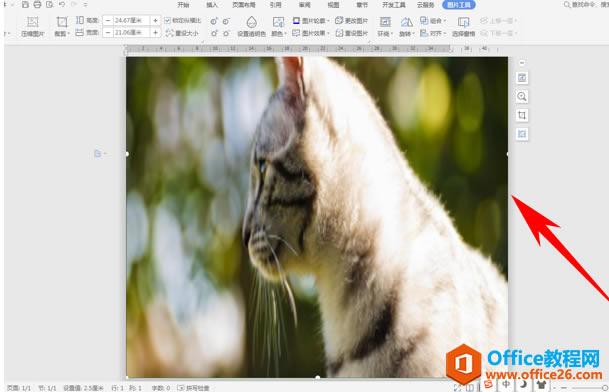This screenshot has width=609, height=392.
Task: Click 重设大小 (Reset Size) button
Action: point(182,33)
